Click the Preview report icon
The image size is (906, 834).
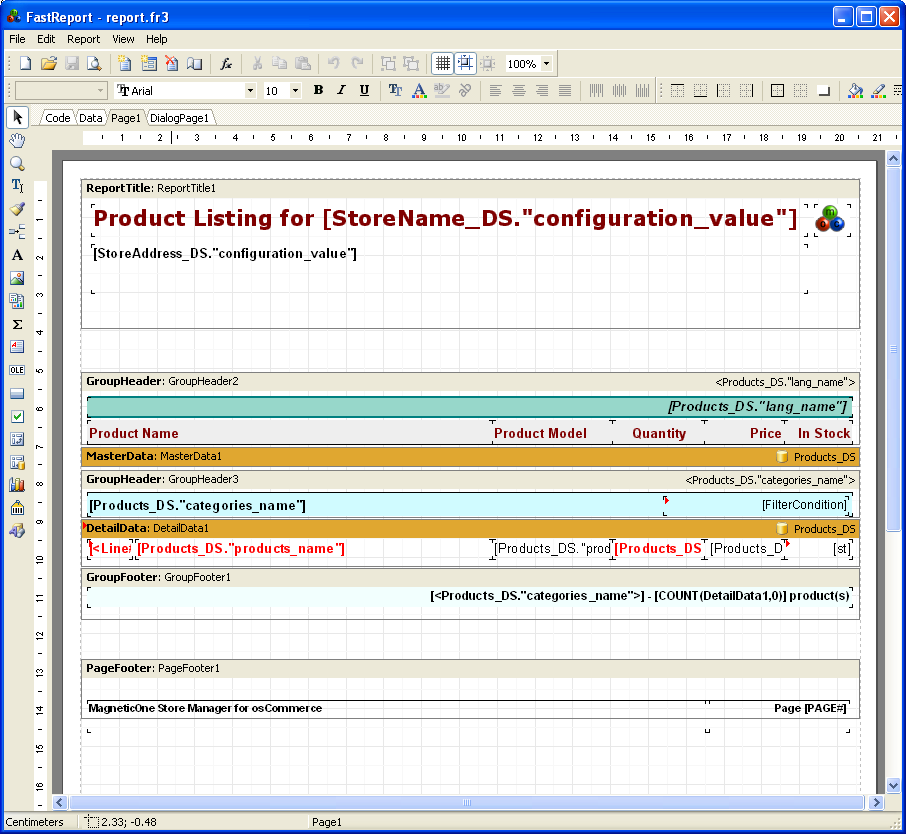click(x=94, y=64)
